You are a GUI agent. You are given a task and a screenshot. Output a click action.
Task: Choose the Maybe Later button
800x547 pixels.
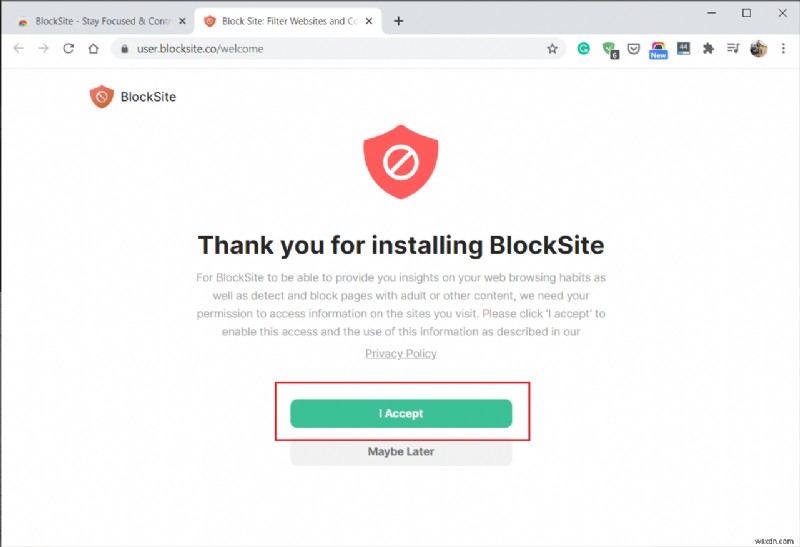(401, 452)
